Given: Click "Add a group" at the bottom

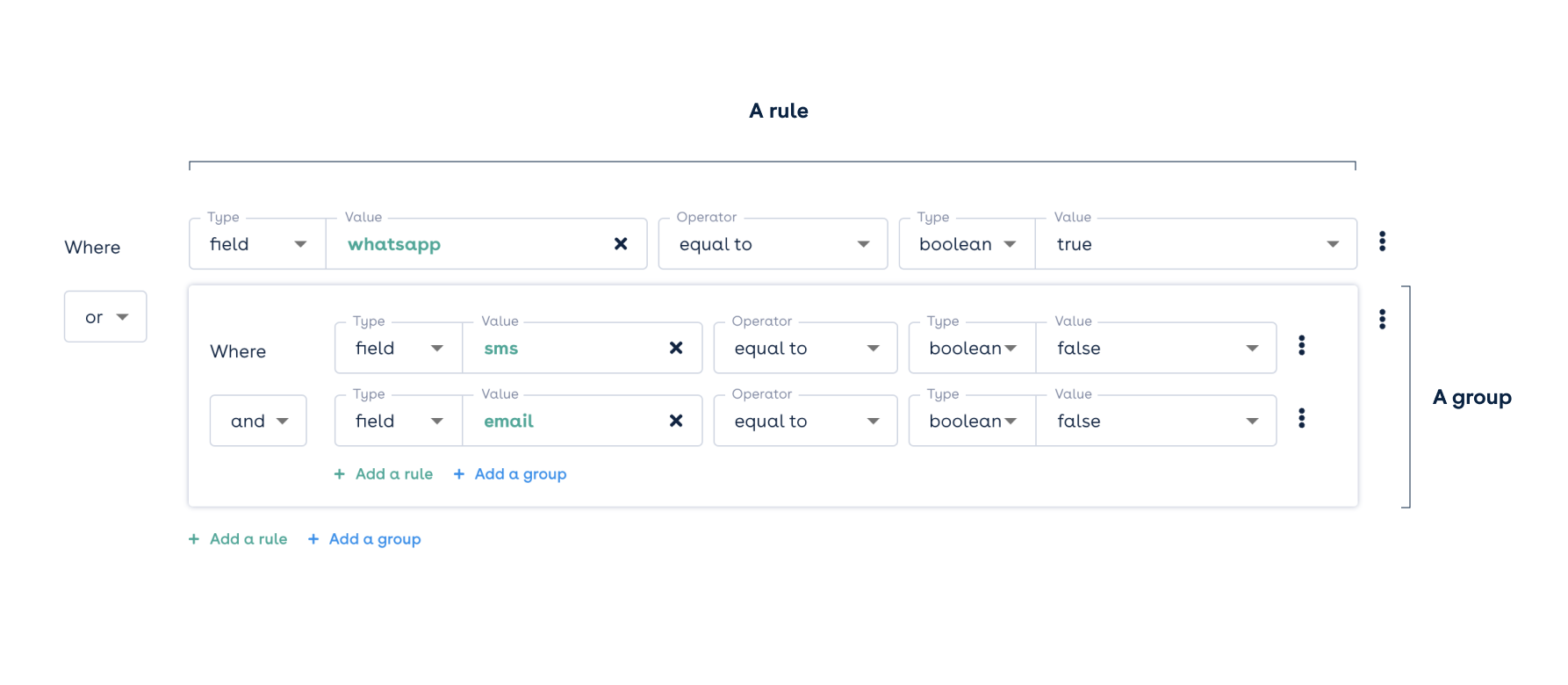Looking at the screenshot, I should [x=375, y=538].
